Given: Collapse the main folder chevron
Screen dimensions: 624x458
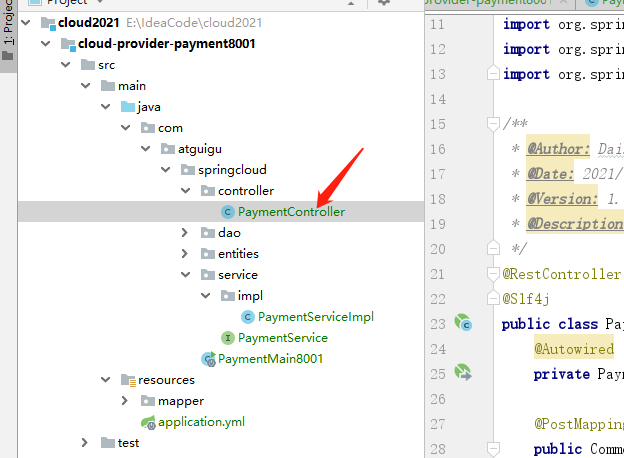Looking at the screenshot, I should tap(86, 86).
